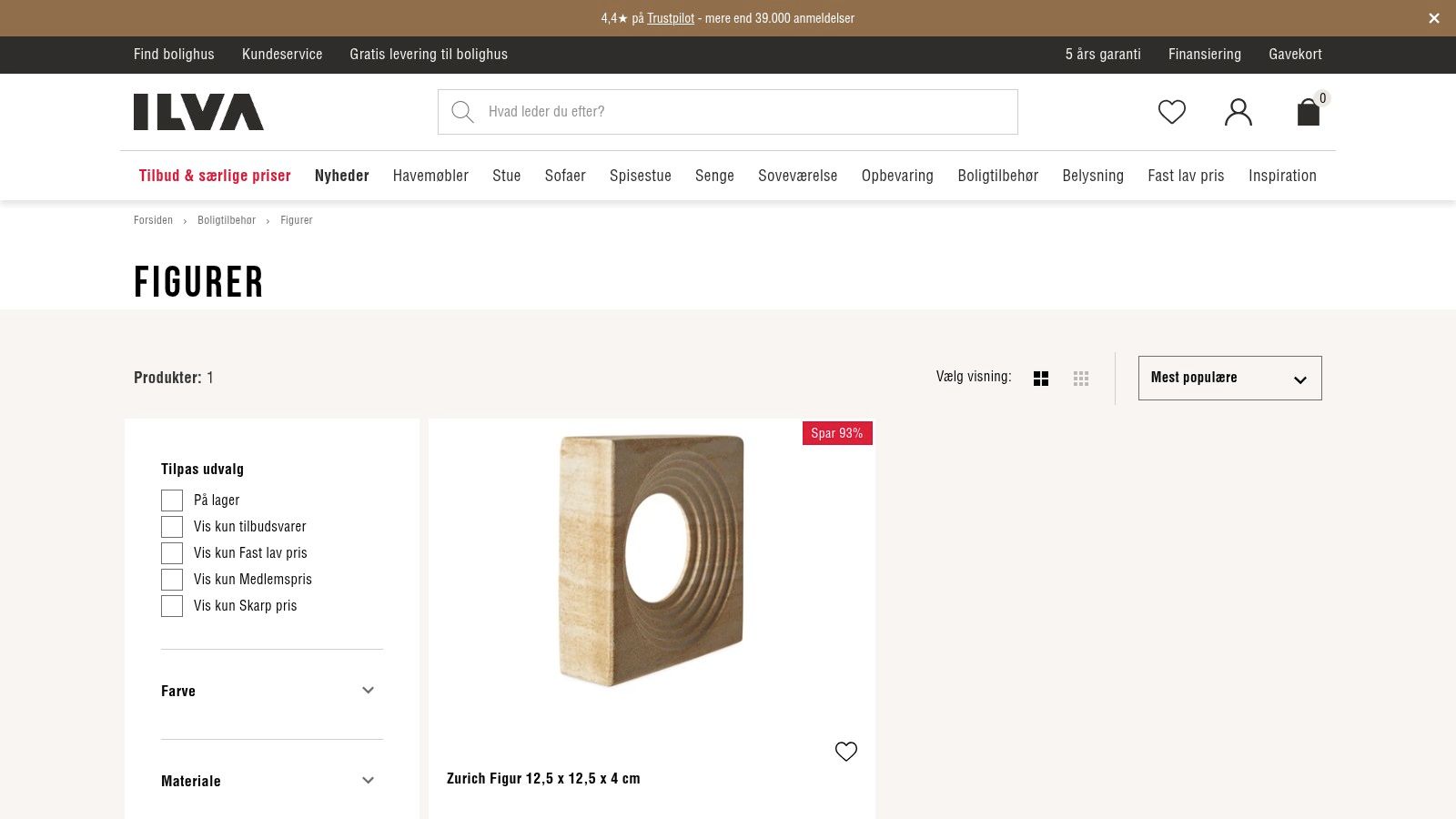This screenshot has height=819, width=1456.
Task: Open the Mest populære sort dropdown
Action: click(x=1229, y=378)
